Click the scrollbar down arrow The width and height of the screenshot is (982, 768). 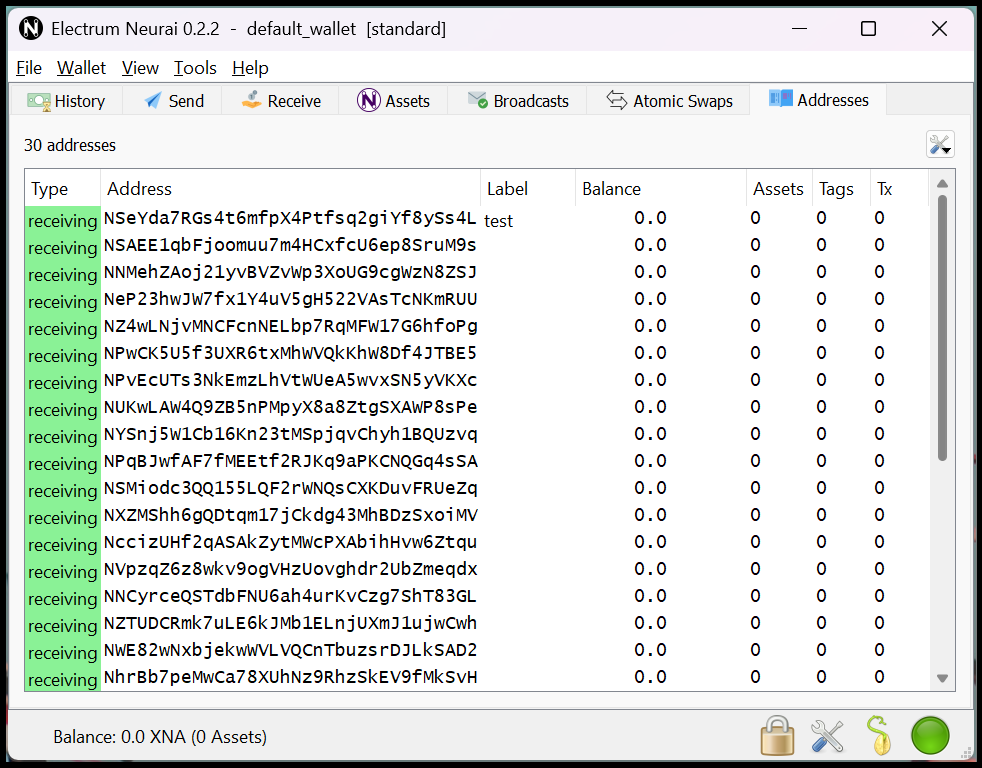[x=942, y=677]
